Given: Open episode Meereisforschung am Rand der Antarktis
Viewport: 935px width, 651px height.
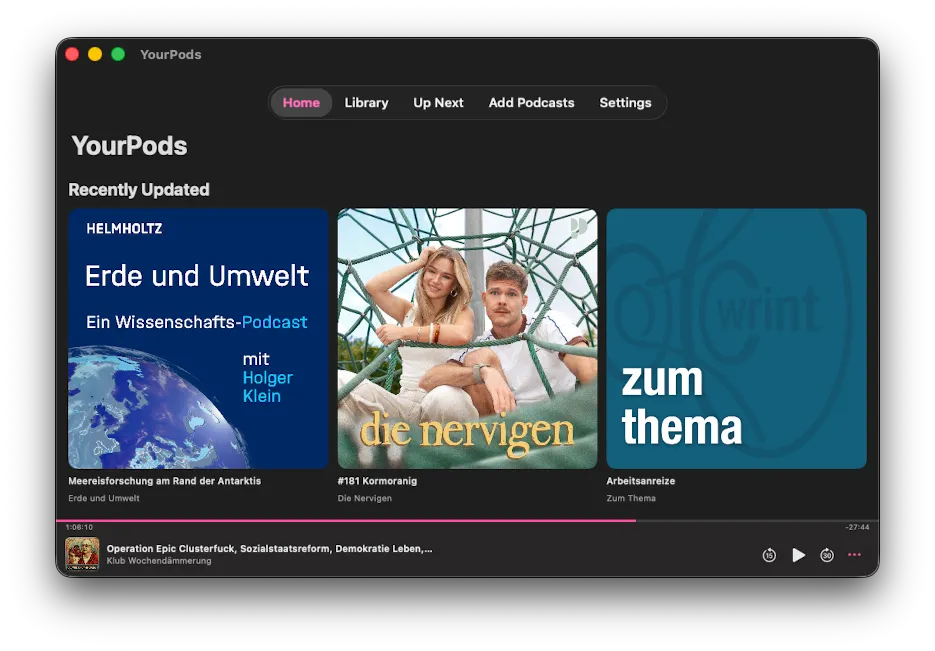Looking at the screenshot, I should pos(164,481).
